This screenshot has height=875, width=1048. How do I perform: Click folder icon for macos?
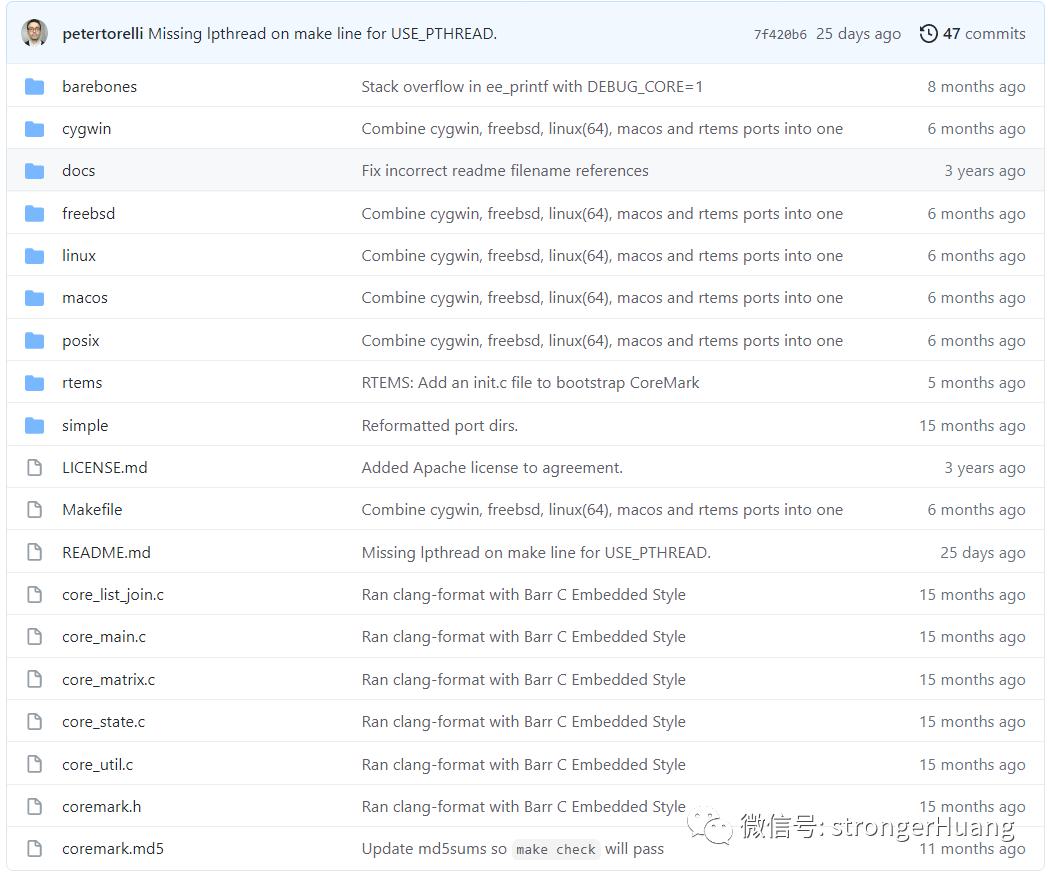point(34,297)
